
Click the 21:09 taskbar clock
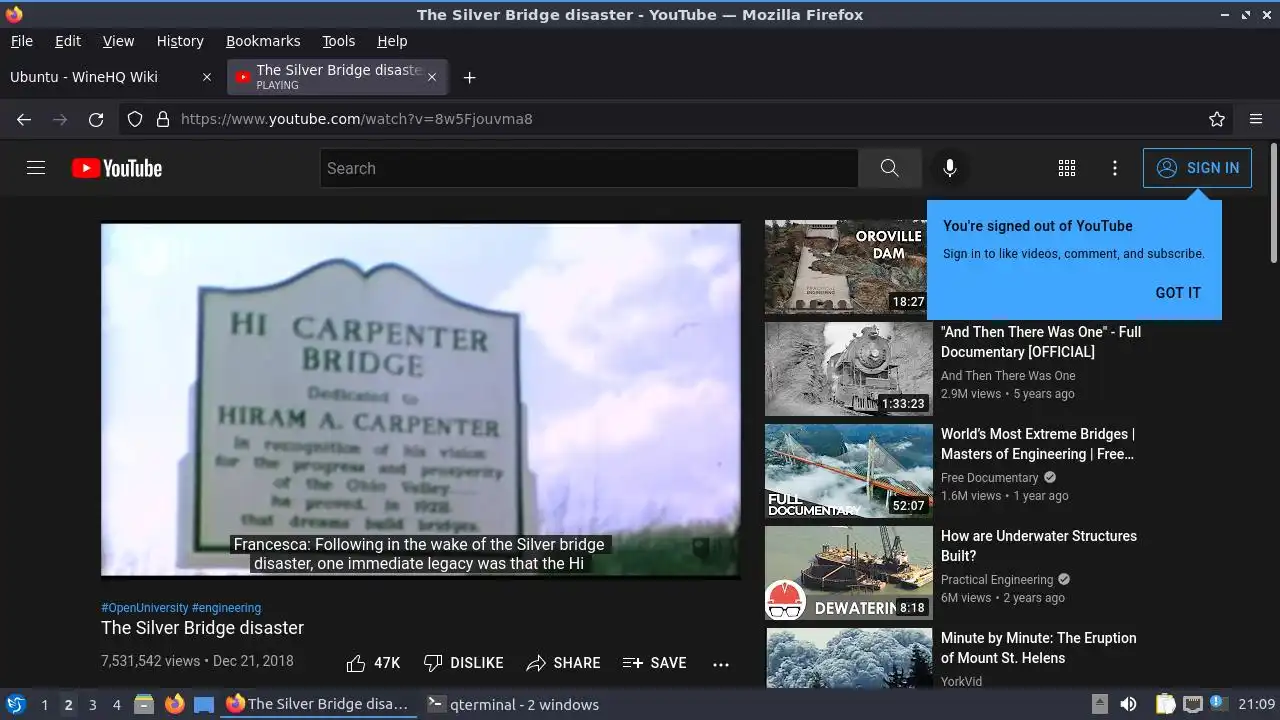pos(1257,705)
